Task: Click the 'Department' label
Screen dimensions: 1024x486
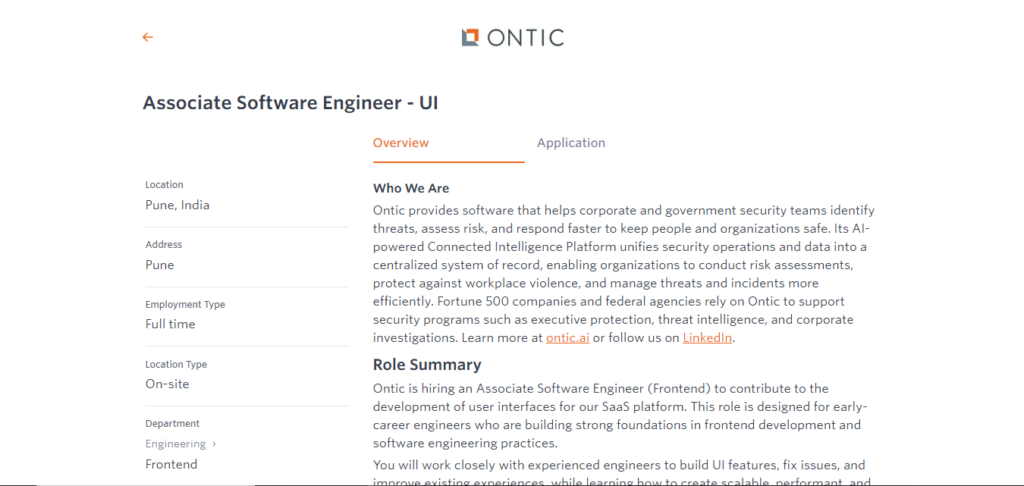Action: tap(172, 423)
